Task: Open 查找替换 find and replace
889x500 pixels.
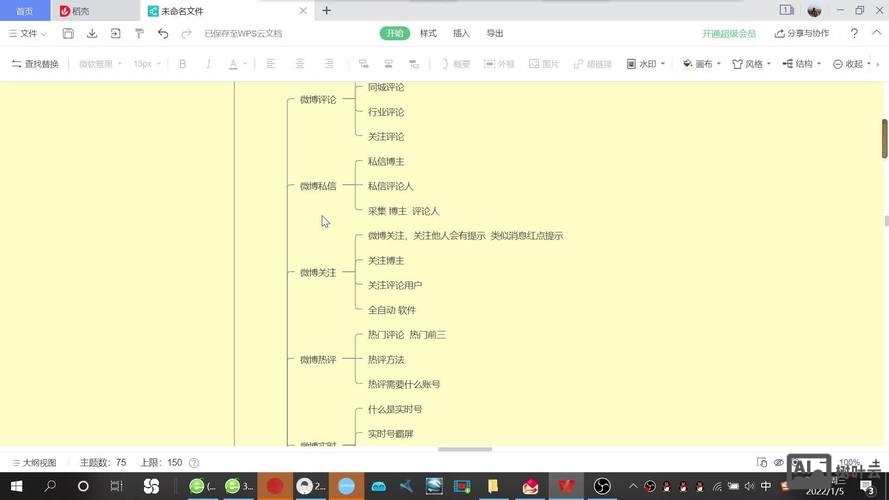Action: pyautogui.click(x=35, y=64)
